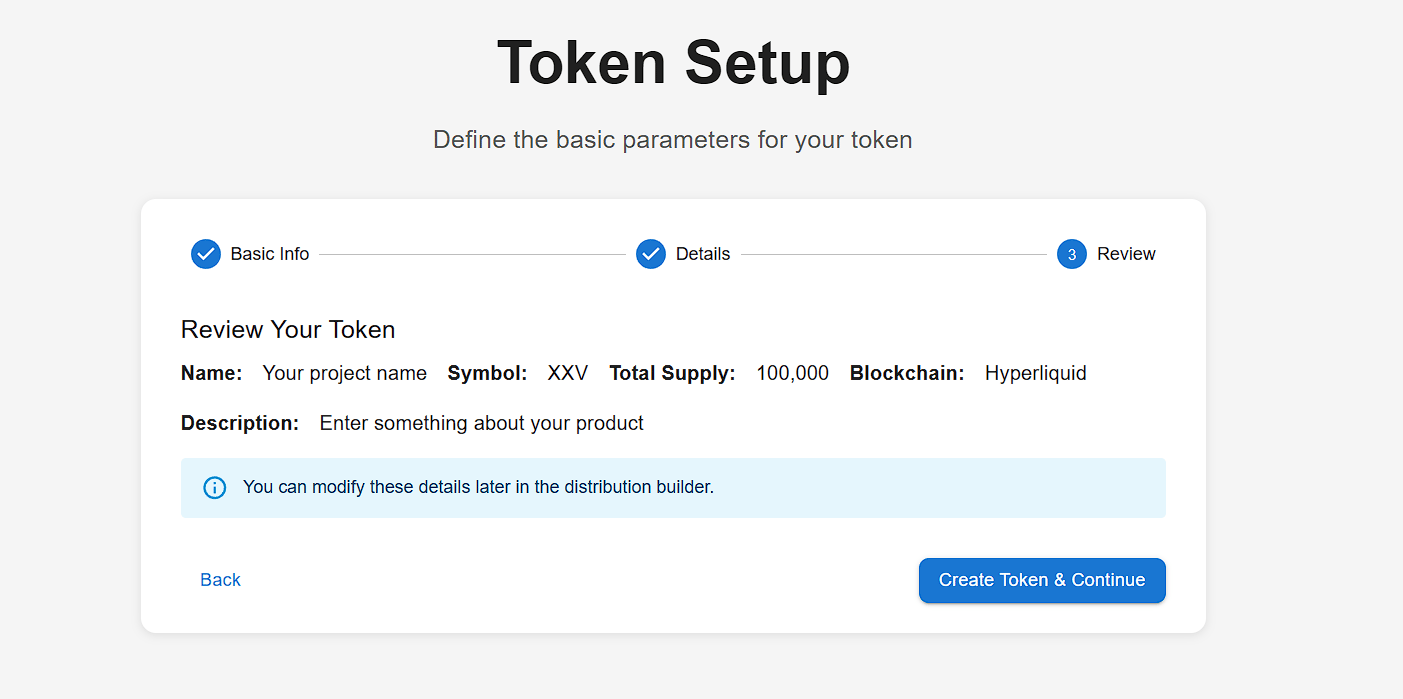
Task: Click the 'Your project name' value
Action: coord(344,373)
